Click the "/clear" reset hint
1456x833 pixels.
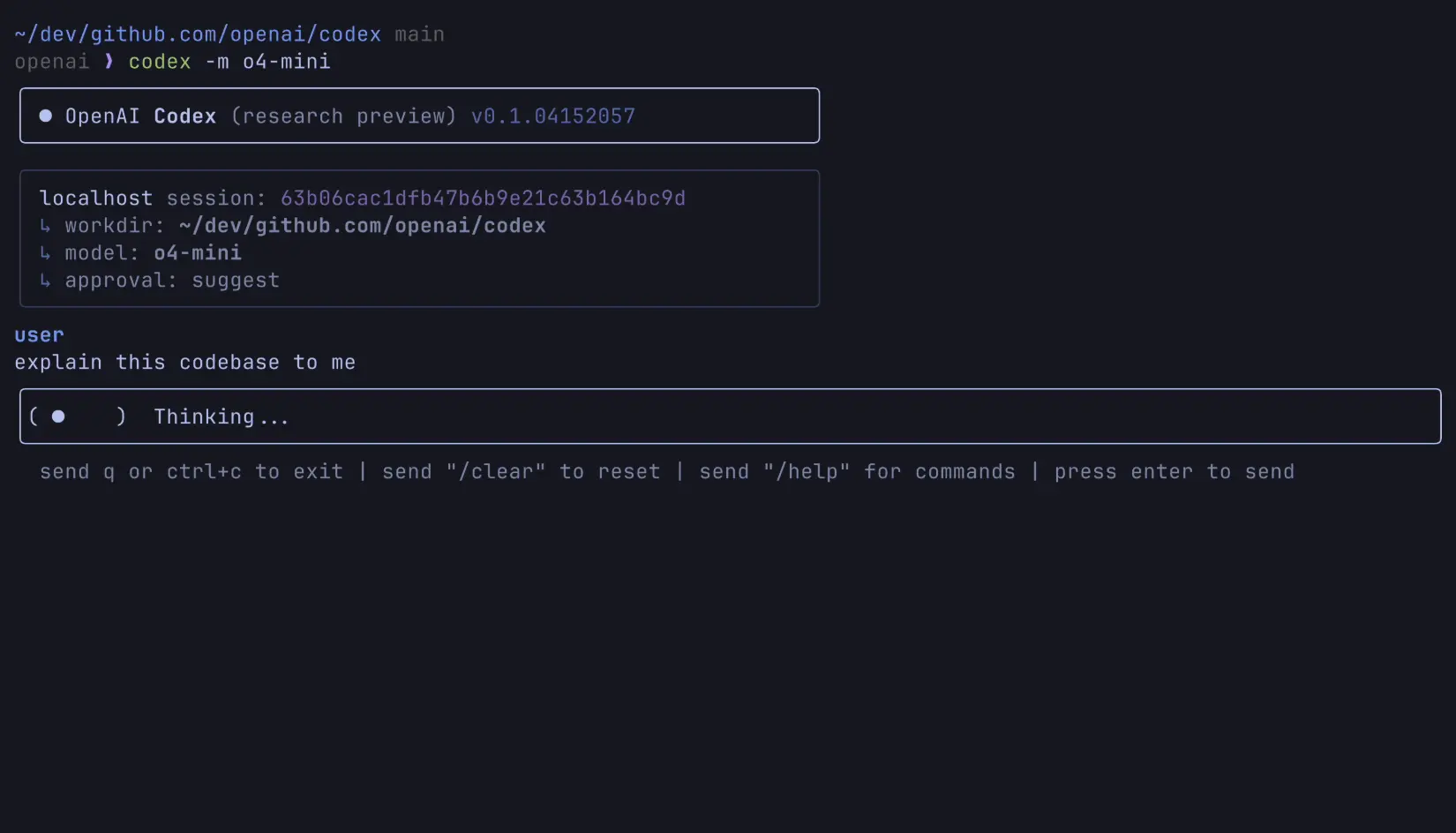(x=495, y=472)
